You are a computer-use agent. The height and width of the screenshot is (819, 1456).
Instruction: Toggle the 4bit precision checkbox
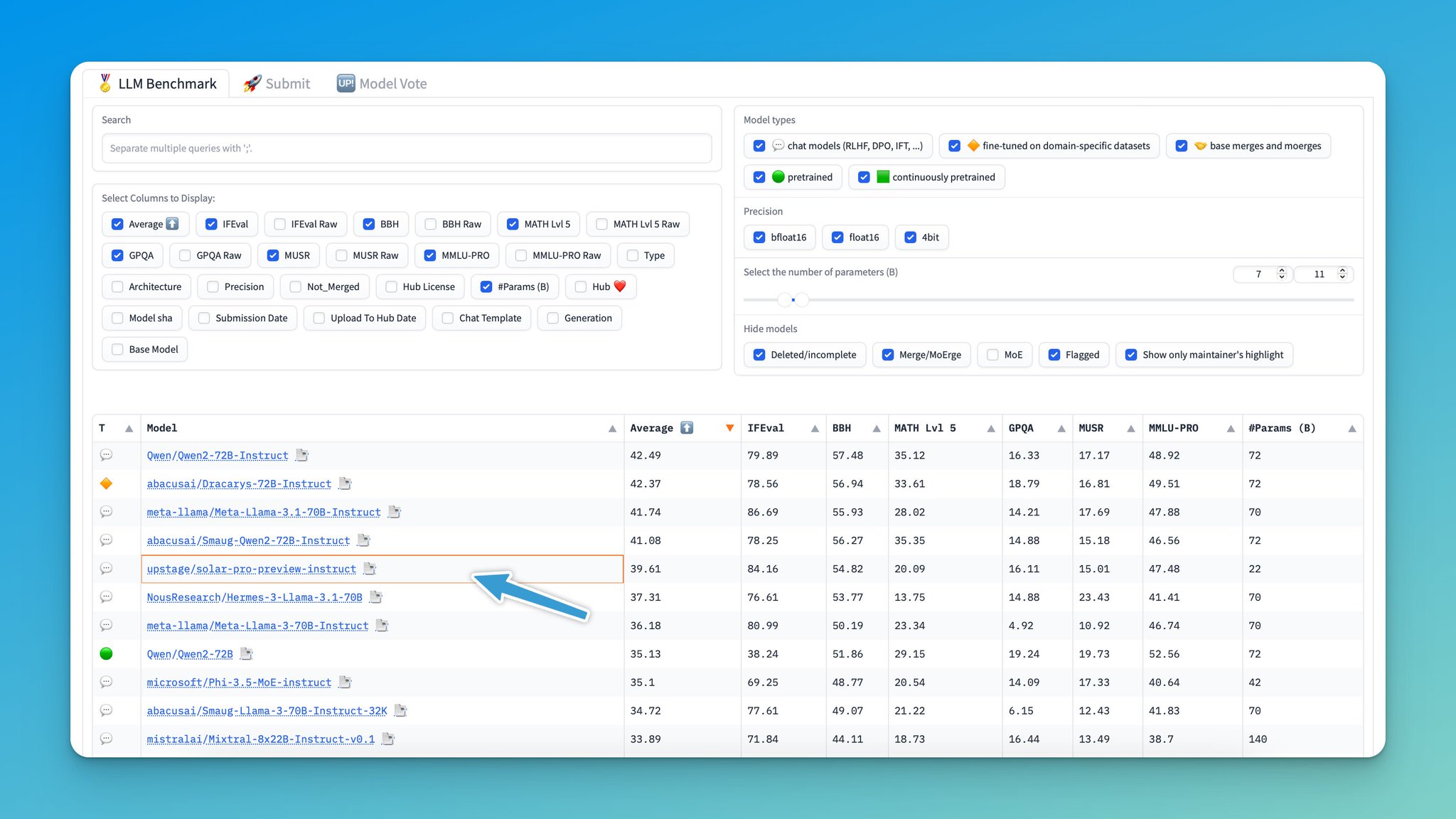[910, 237]
